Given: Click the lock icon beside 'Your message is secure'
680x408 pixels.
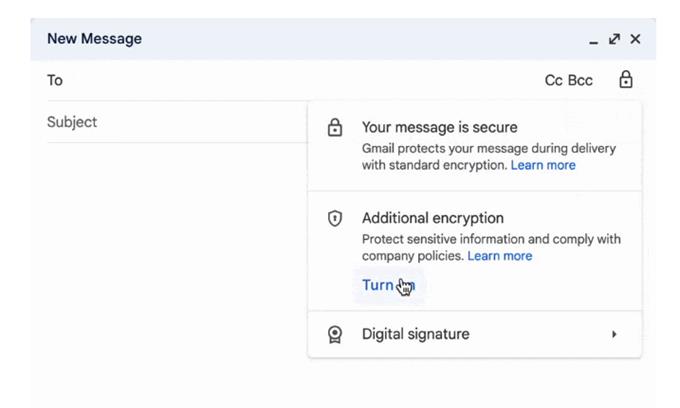Looking at the screenshot, I should 334,128.
